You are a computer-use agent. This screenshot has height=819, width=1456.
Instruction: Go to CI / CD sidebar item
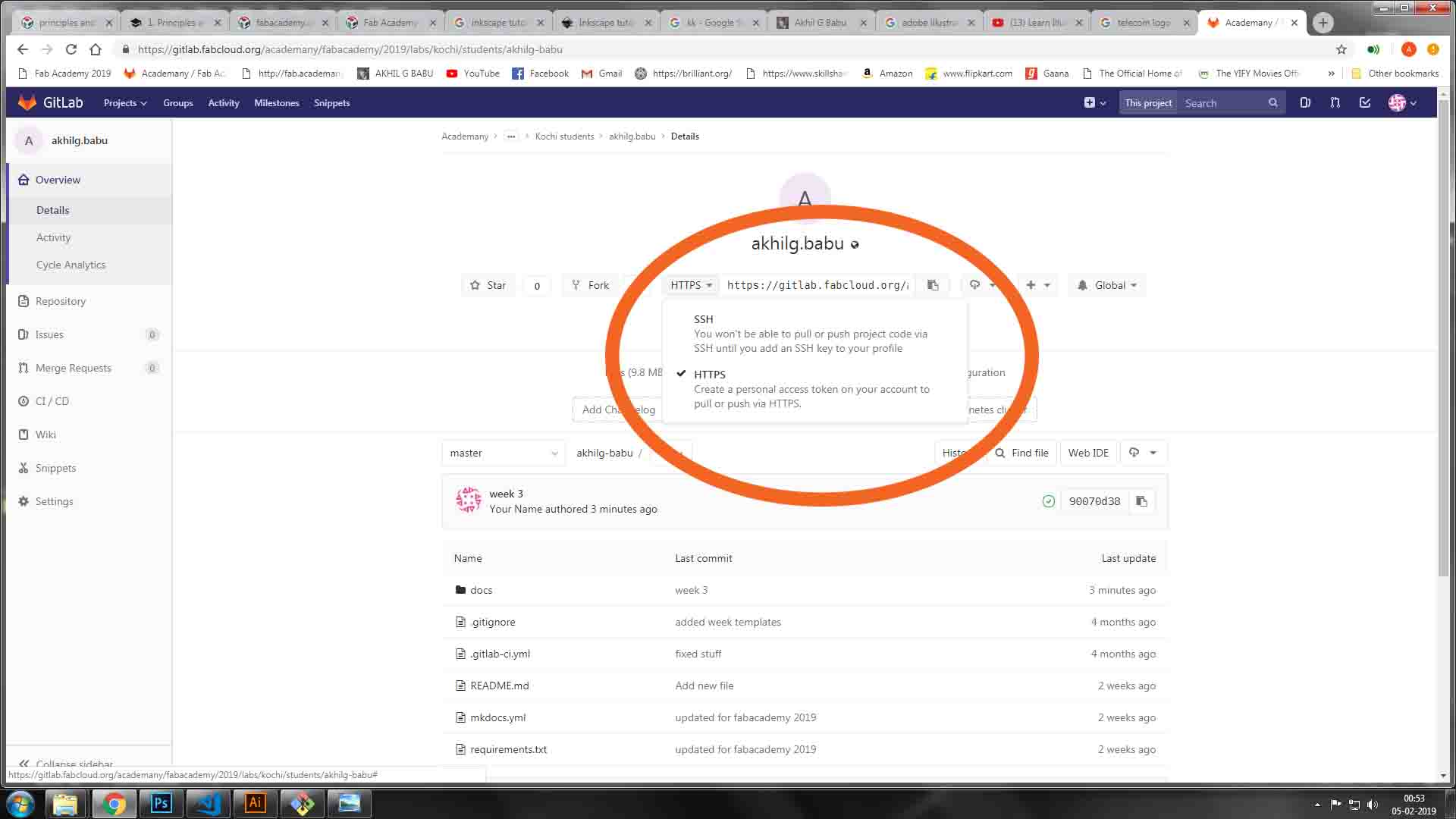(52, 401)
